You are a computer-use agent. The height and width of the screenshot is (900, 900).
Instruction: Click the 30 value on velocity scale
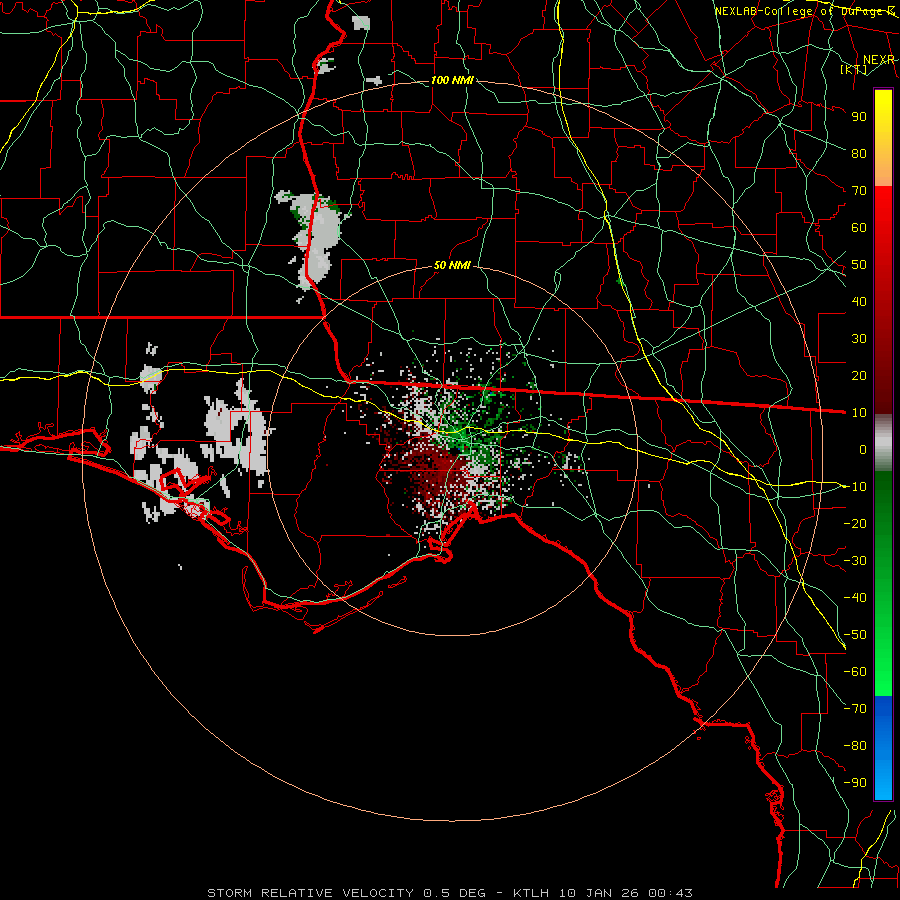859,339
